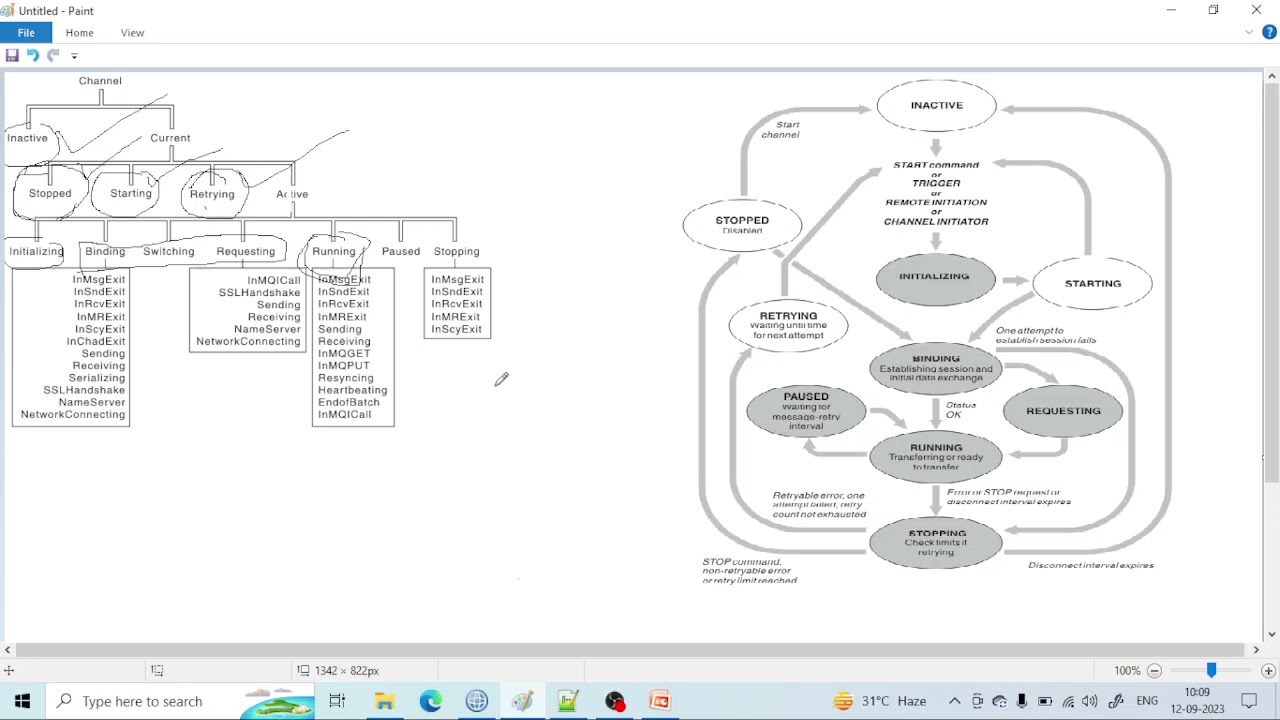Undo the last drawing action

coord(33,56)
